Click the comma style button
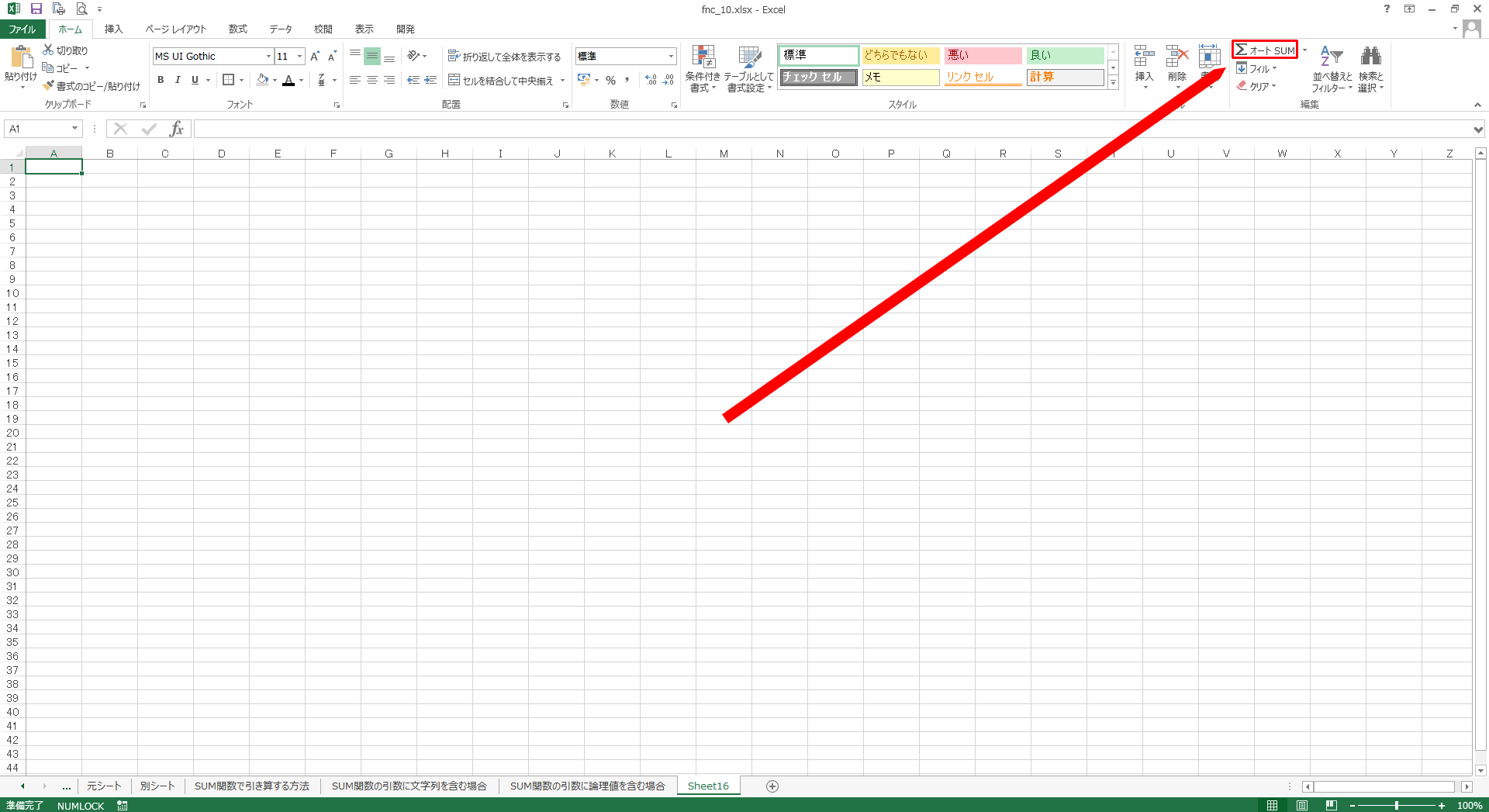The image size is (1489, 812). [627, 80]
